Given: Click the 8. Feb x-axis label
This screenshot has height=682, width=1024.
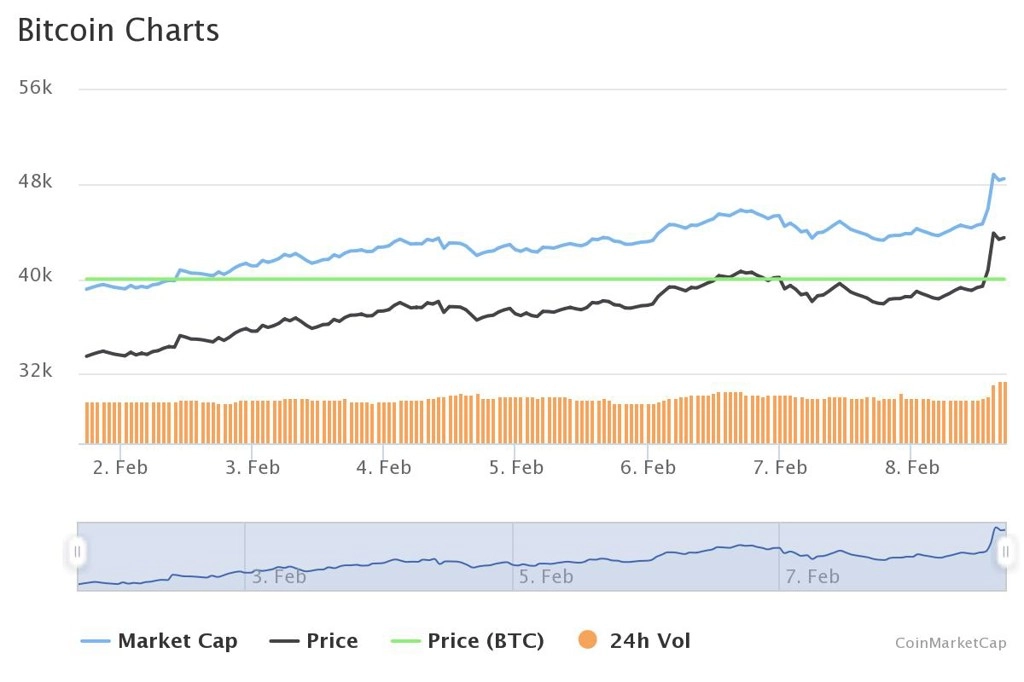Looking at the screenshot, I should coord(912,468).
